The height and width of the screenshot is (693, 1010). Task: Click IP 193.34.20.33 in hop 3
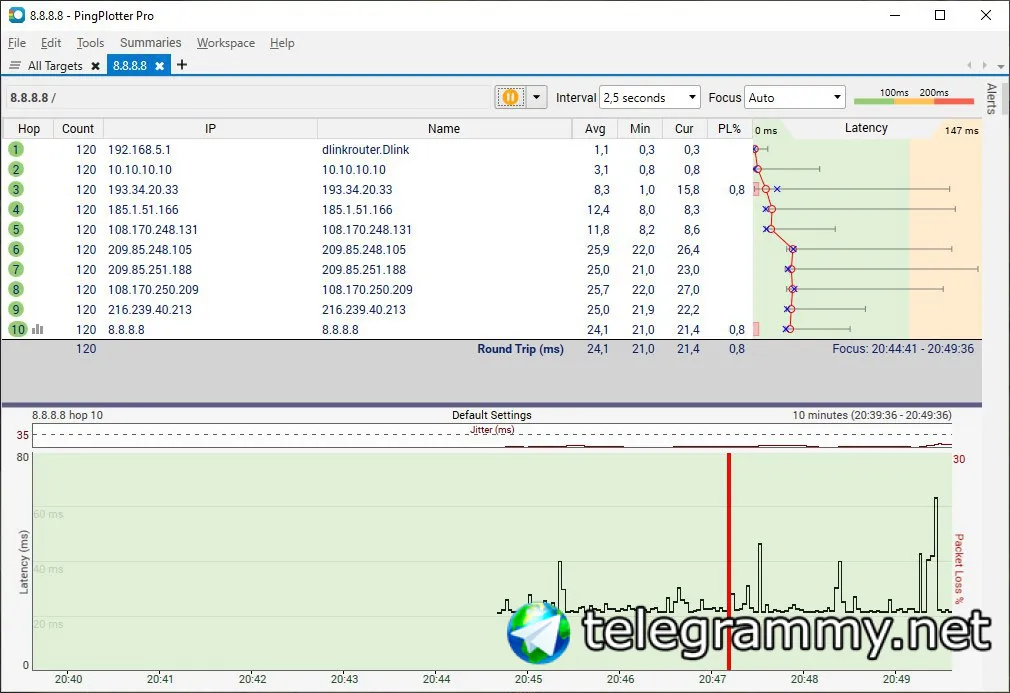[143, 189]
